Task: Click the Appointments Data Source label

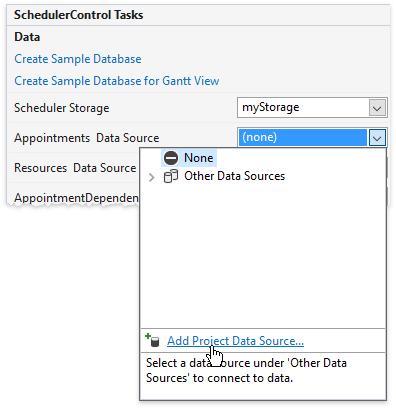Action: (x=87, y=138)
